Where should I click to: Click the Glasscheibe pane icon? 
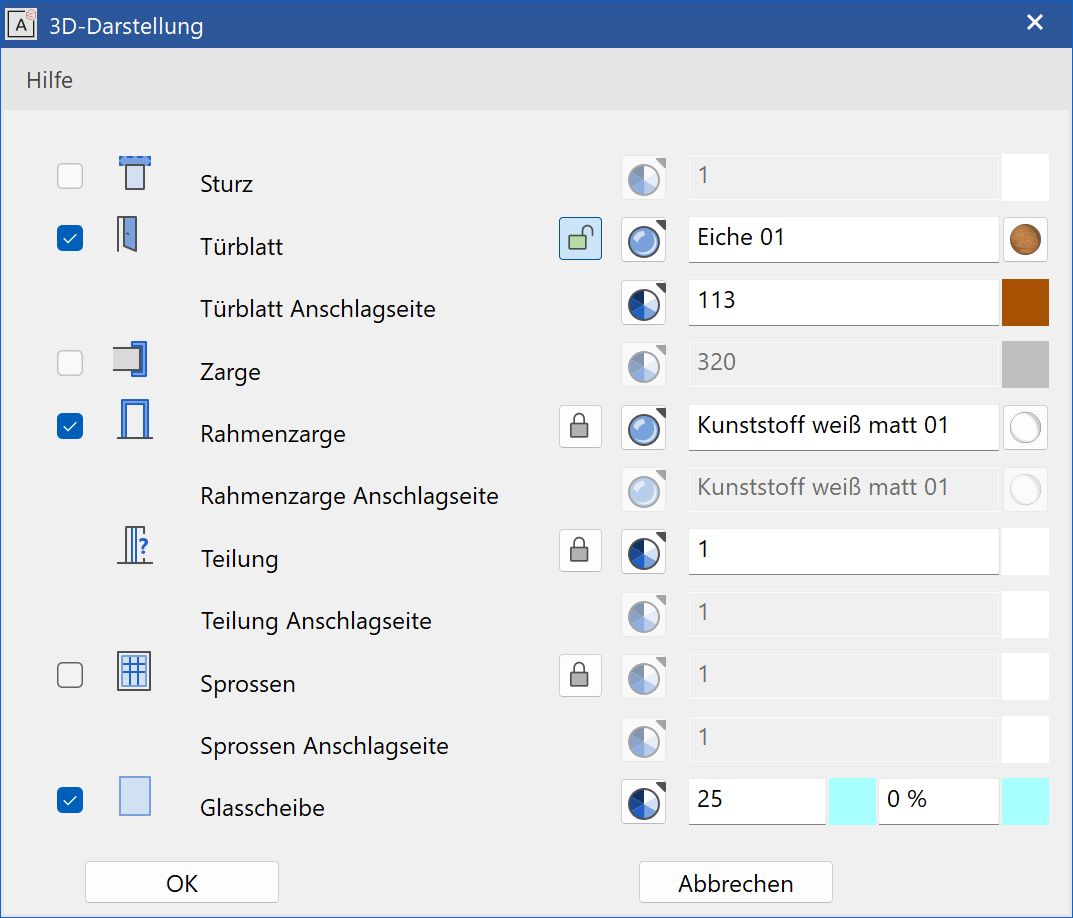tap(135, 796)
